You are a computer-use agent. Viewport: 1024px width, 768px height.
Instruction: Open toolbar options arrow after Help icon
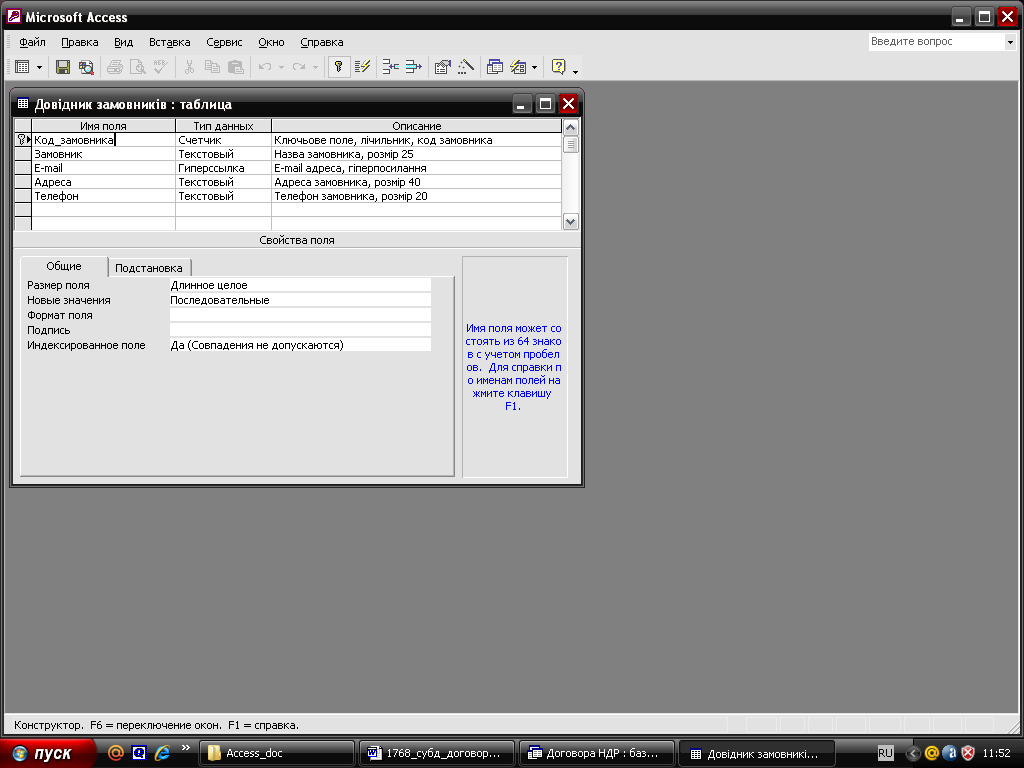(575, 71)
